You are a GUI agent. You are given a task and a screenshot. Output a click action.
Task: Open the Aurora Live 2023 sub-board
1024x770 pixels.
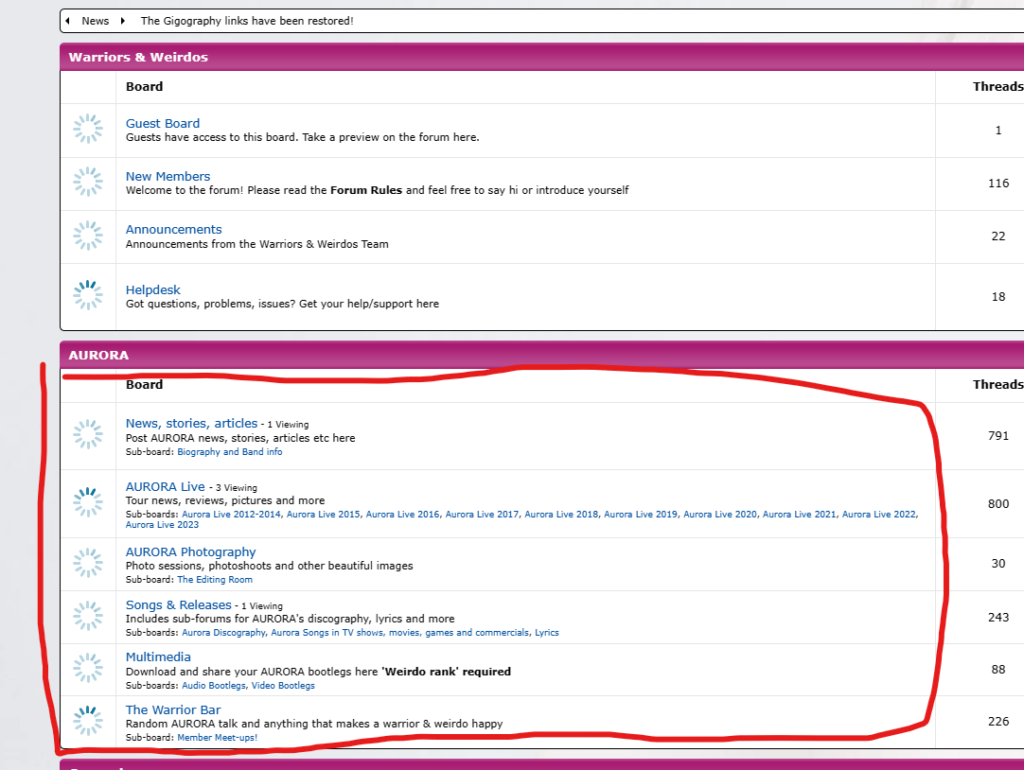point(162,525)
